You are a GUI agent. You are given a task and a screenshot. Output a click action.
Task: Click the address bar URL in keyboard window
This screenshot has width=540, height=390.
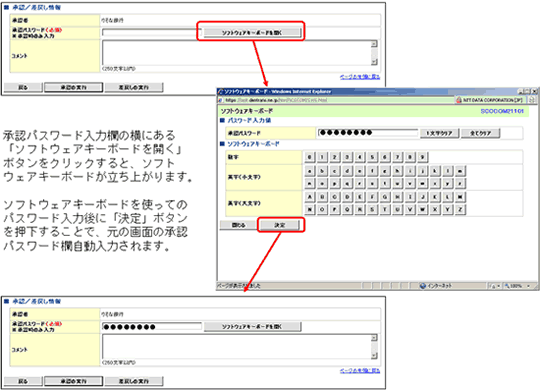pos(276,100)
